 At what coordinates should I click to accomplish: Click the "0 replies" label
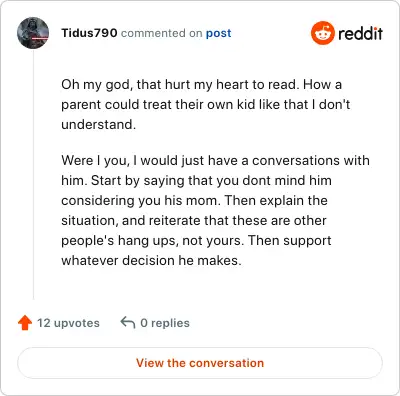165,323
